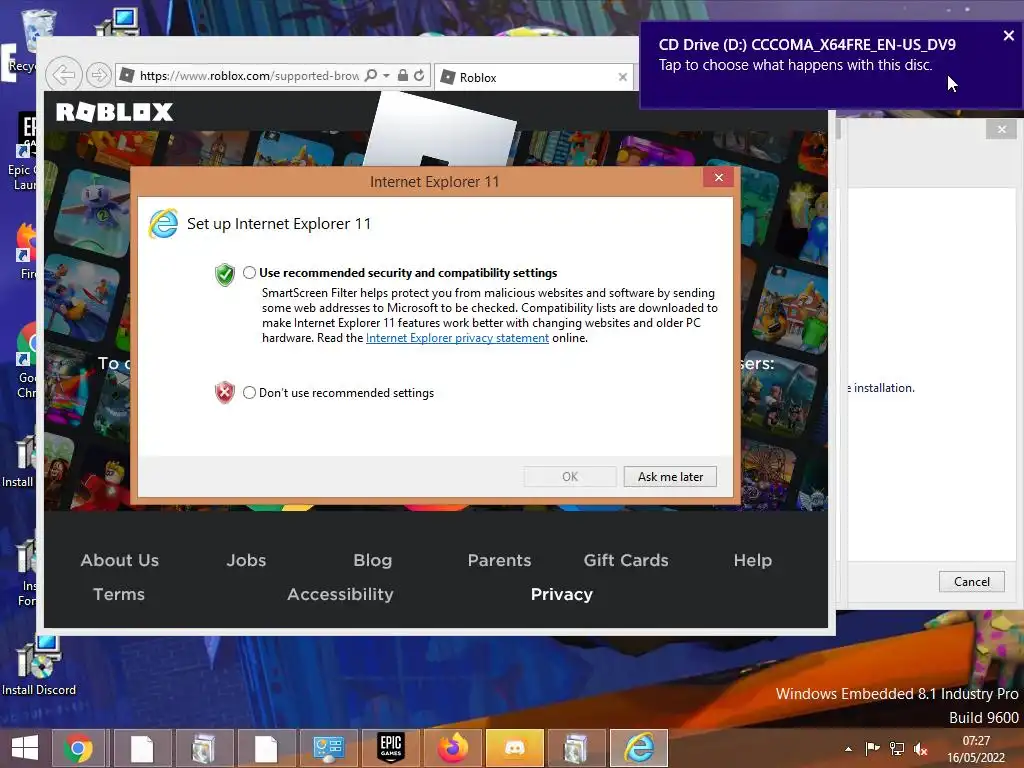Open Discord from the taskbar
The width and height of the screenshot is (1024, 768).
pos(515,748)
